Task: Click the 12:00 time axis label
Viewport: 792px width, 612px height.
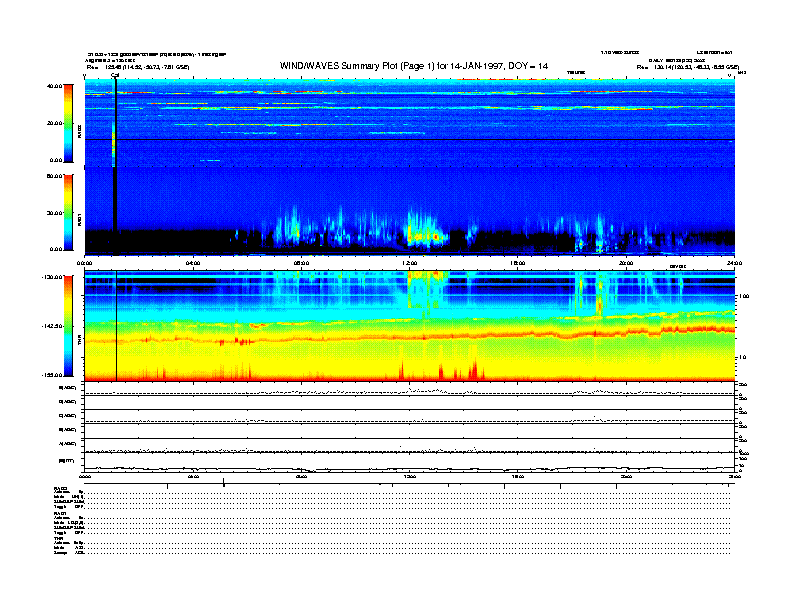Action: [409, 262]
